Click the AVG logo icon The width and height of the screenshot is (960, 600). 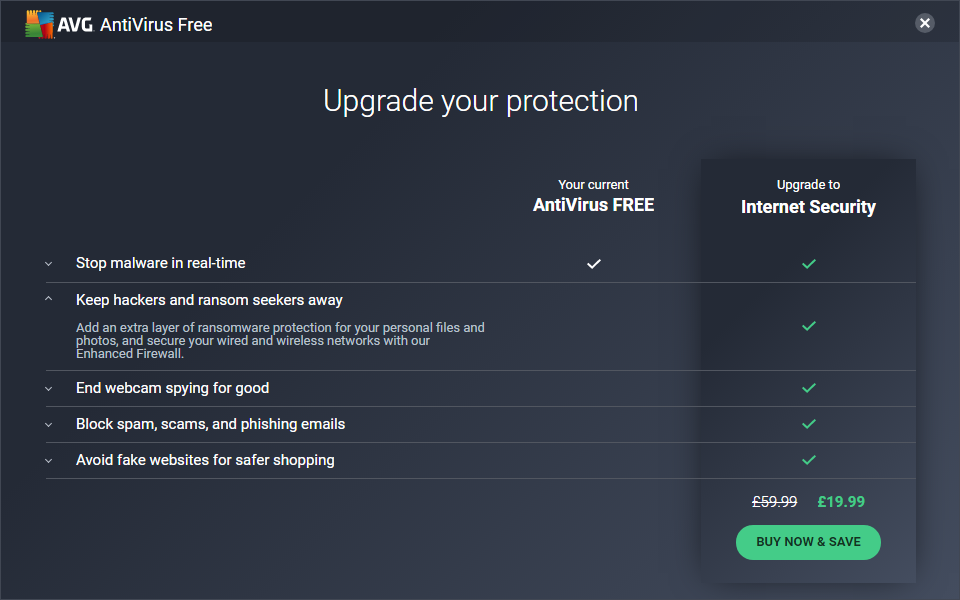click(x=40, y=25)
